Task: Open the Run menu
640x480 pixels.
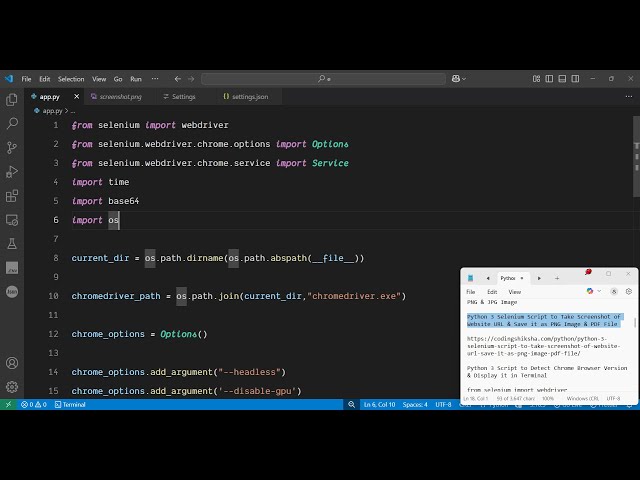Action: tap(136, 79)
